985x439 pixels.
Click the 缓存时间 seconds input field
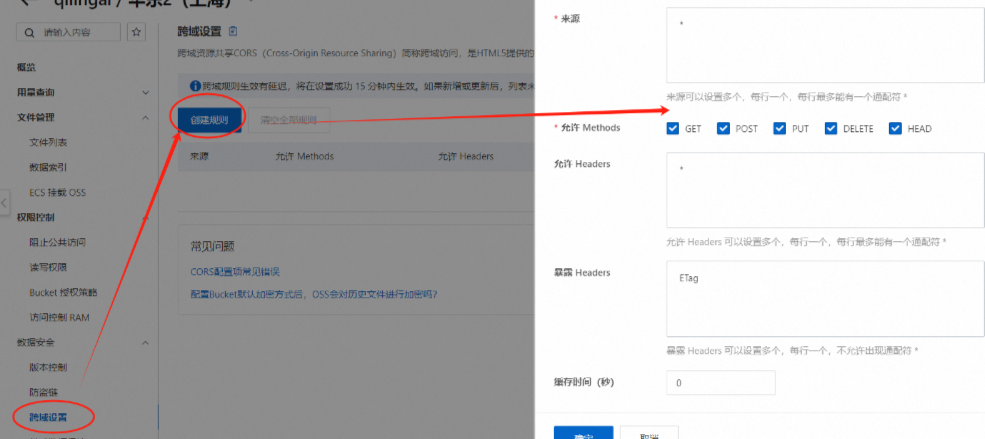(x=720, y=383)
